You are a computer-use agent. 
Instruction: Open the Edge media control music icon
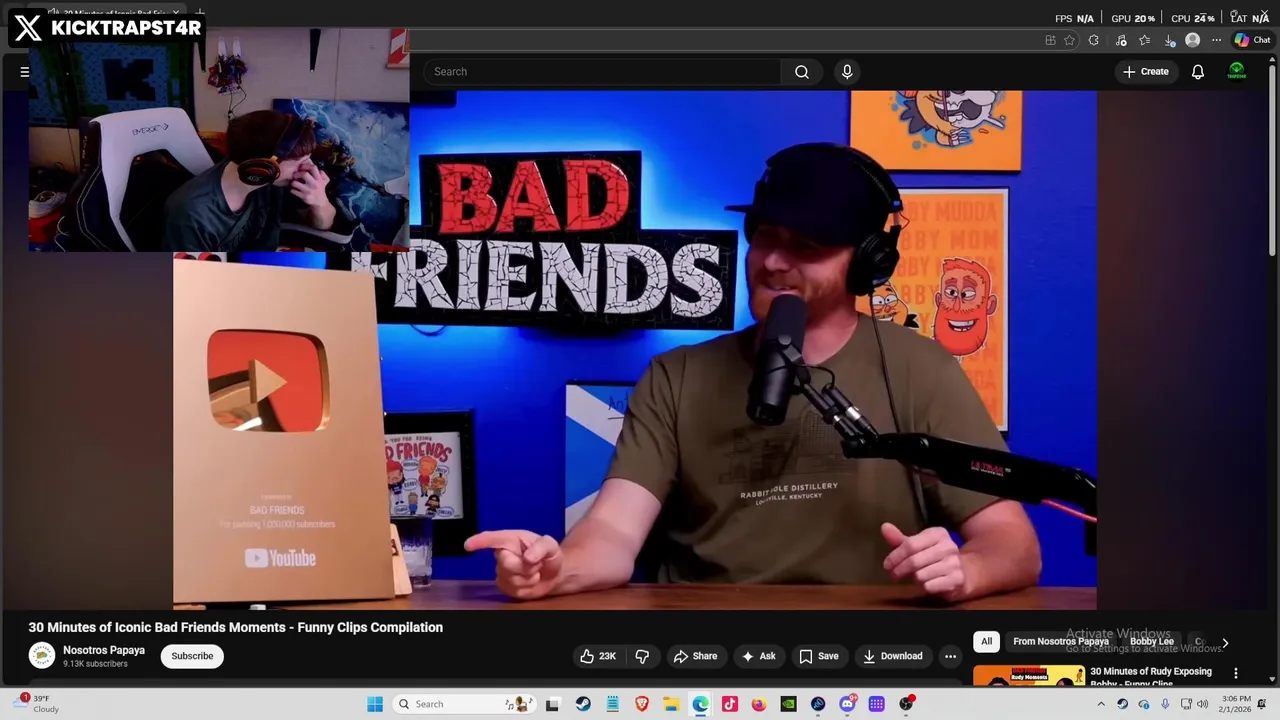click(x=1120, y=40)
